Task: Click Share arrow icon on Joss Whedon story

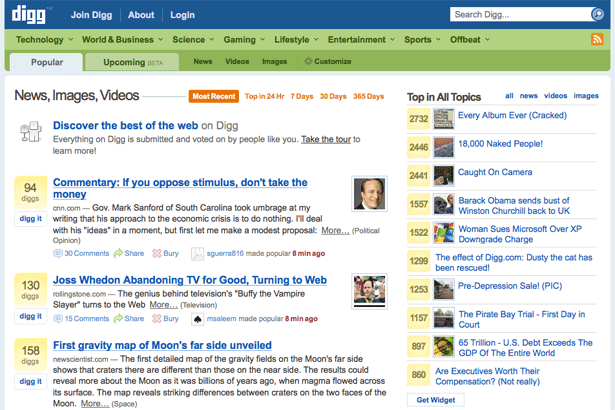Action: [x=118, y=319]
